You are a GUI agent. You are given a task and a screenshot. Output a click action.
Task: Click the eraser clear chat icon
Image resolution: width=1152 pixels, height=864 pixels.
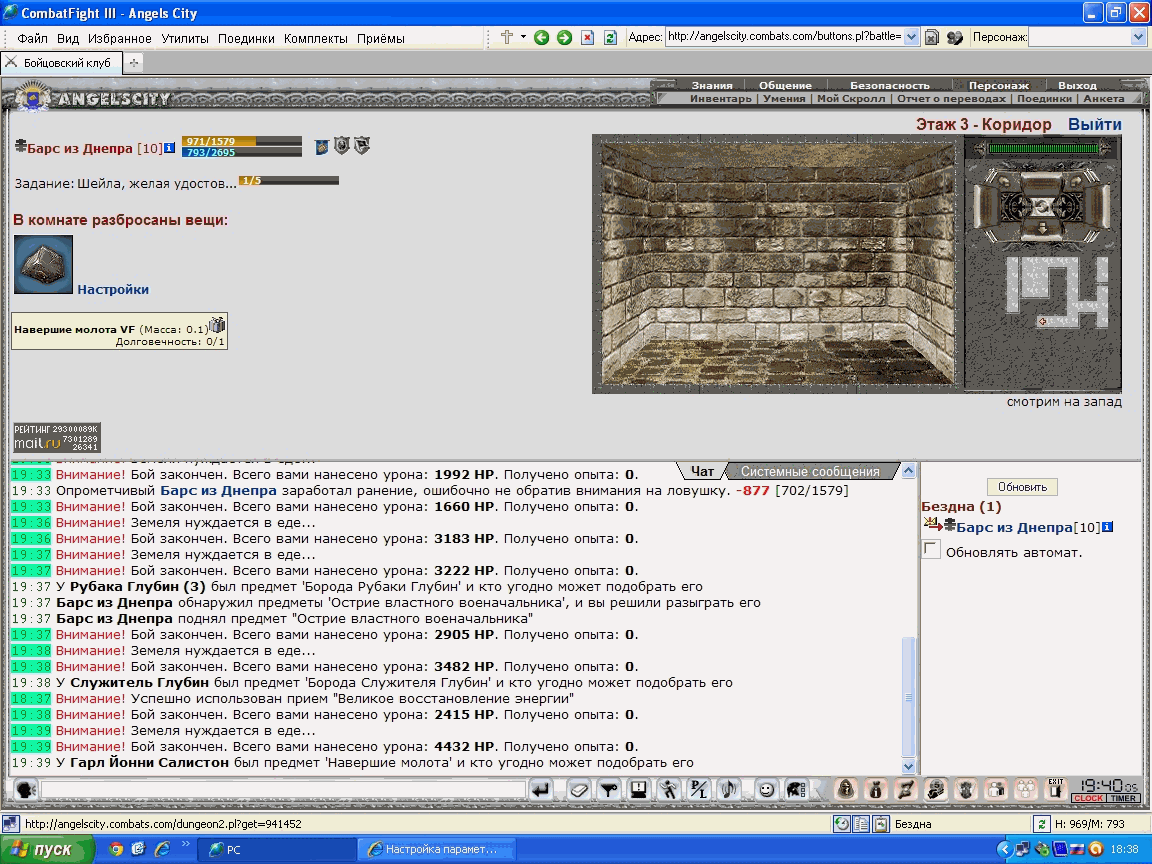(x=579, y=790)
